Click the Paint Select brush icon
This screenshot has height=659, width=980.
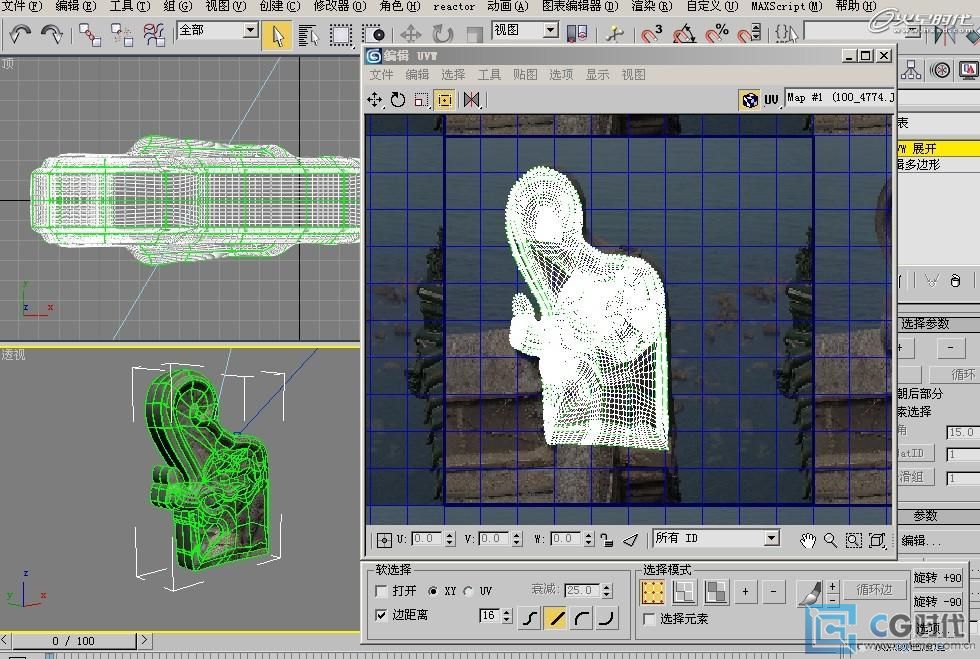click(811, 592)
